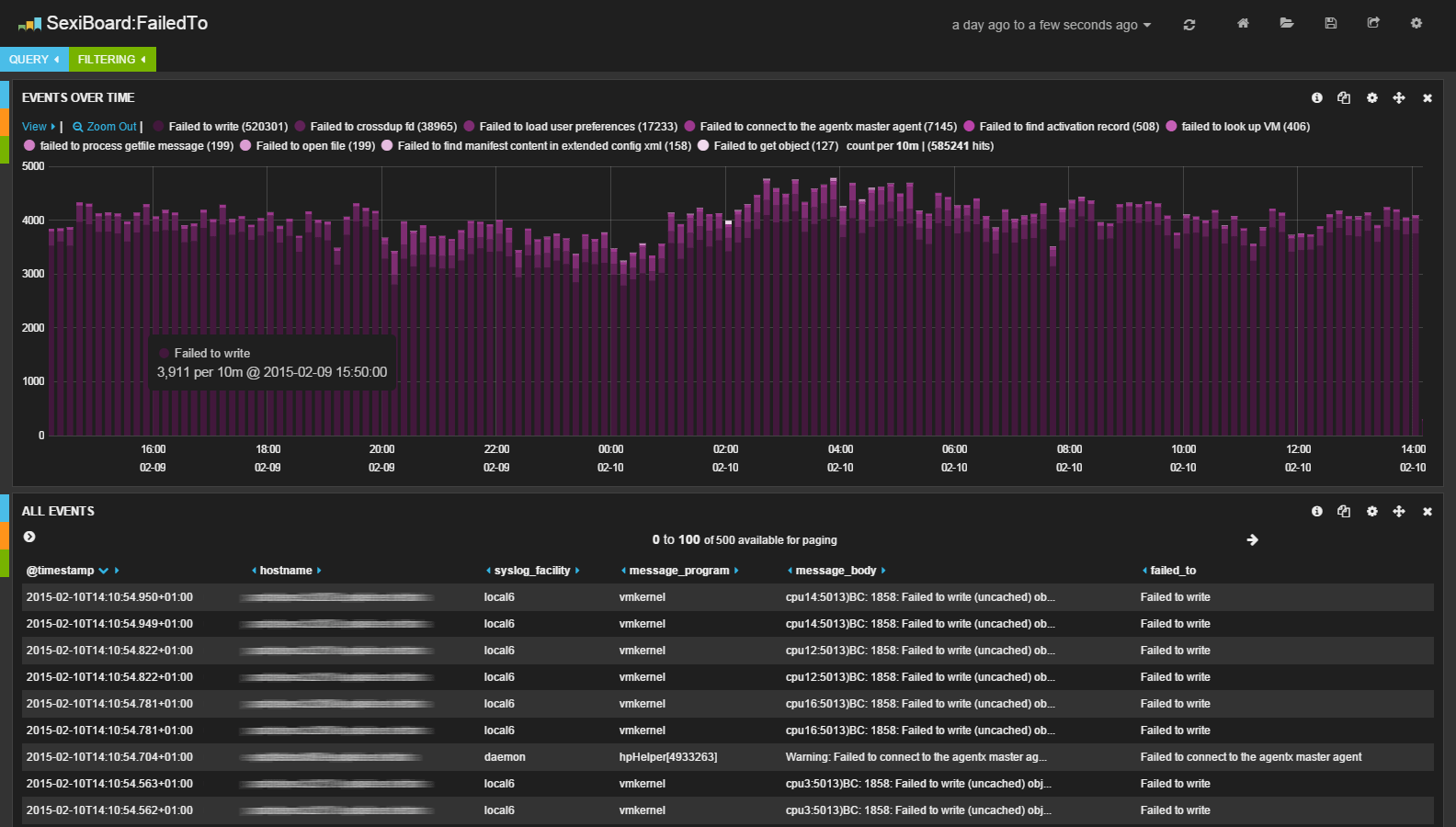This screenshot has height=827, width=1456.
Task: Toggle Failed to find manifest content legend
Action: pyautogui.click(x=537, y=146)
